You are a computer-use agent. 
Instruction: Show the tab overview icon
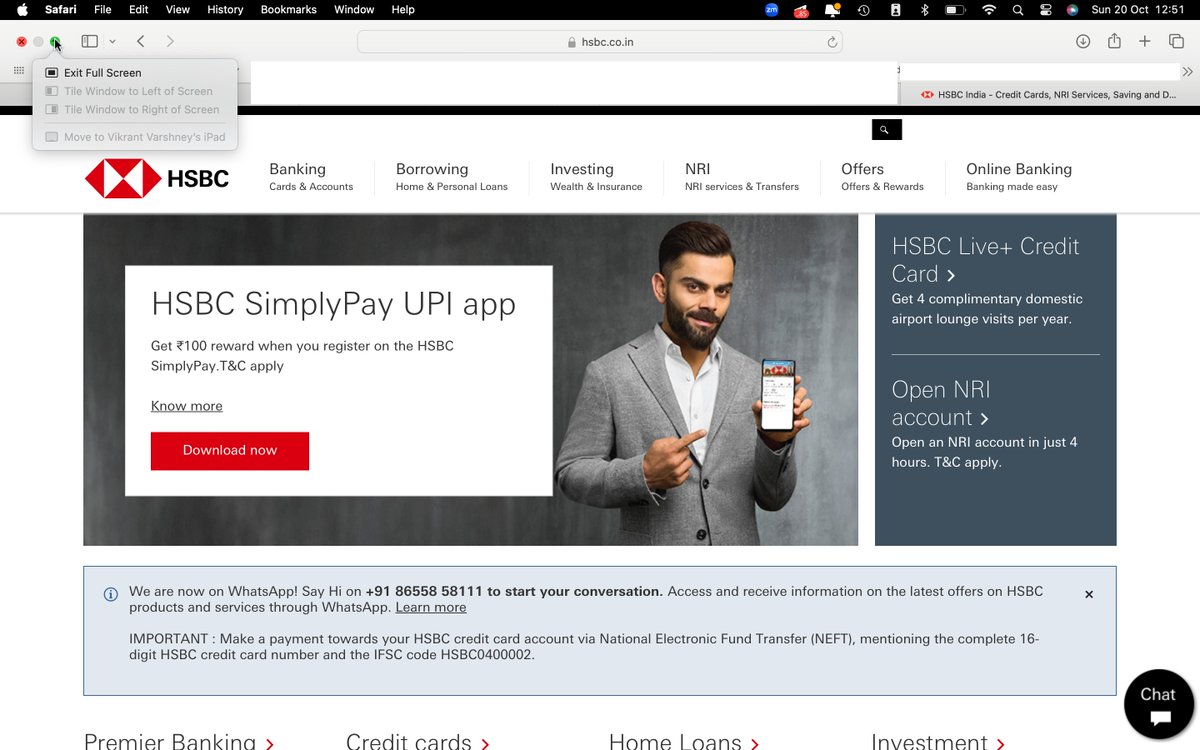[x=1176, y=42]
